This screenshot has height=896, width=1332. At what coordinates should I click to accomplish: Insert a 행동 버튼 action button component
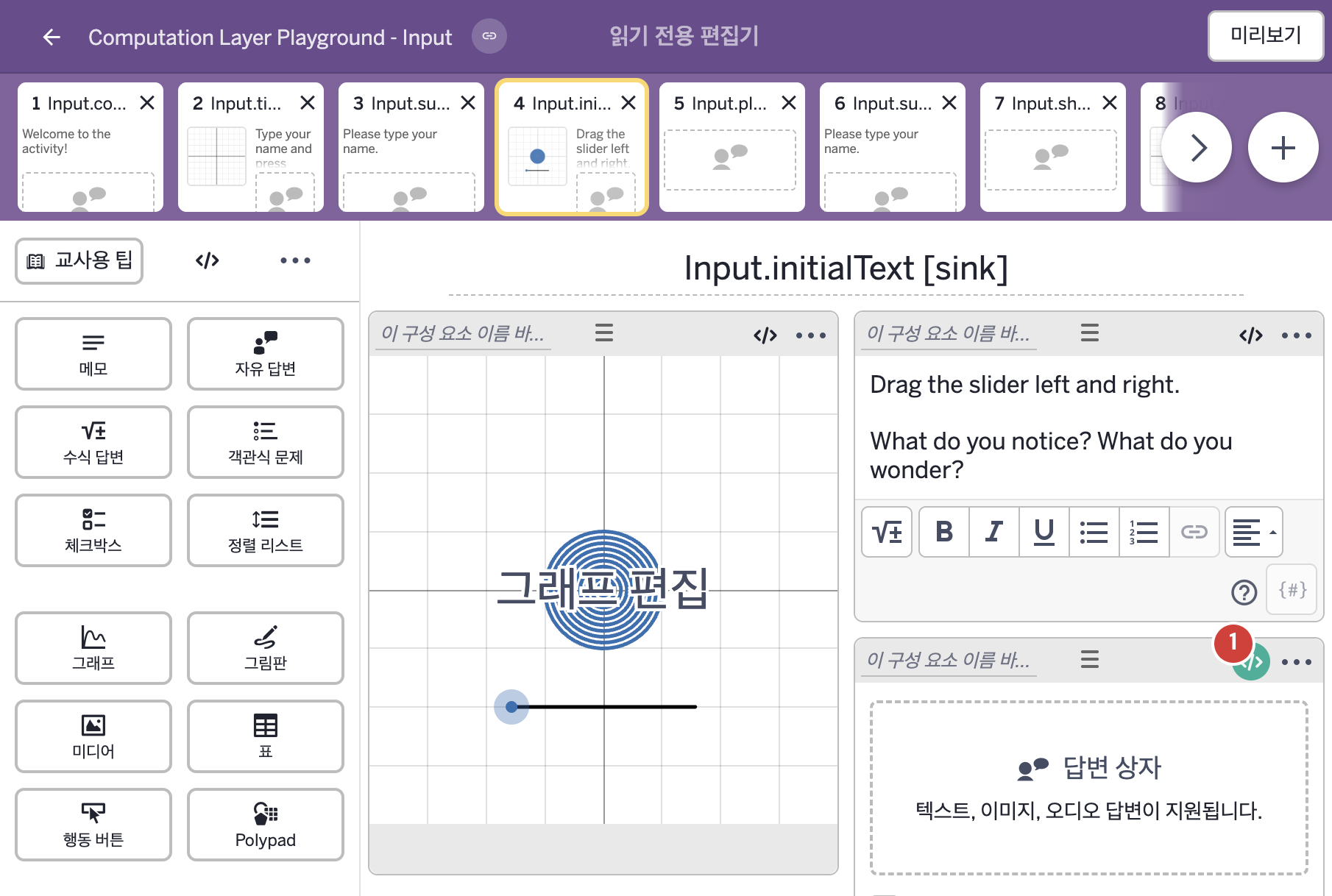[x=93, y=825]
